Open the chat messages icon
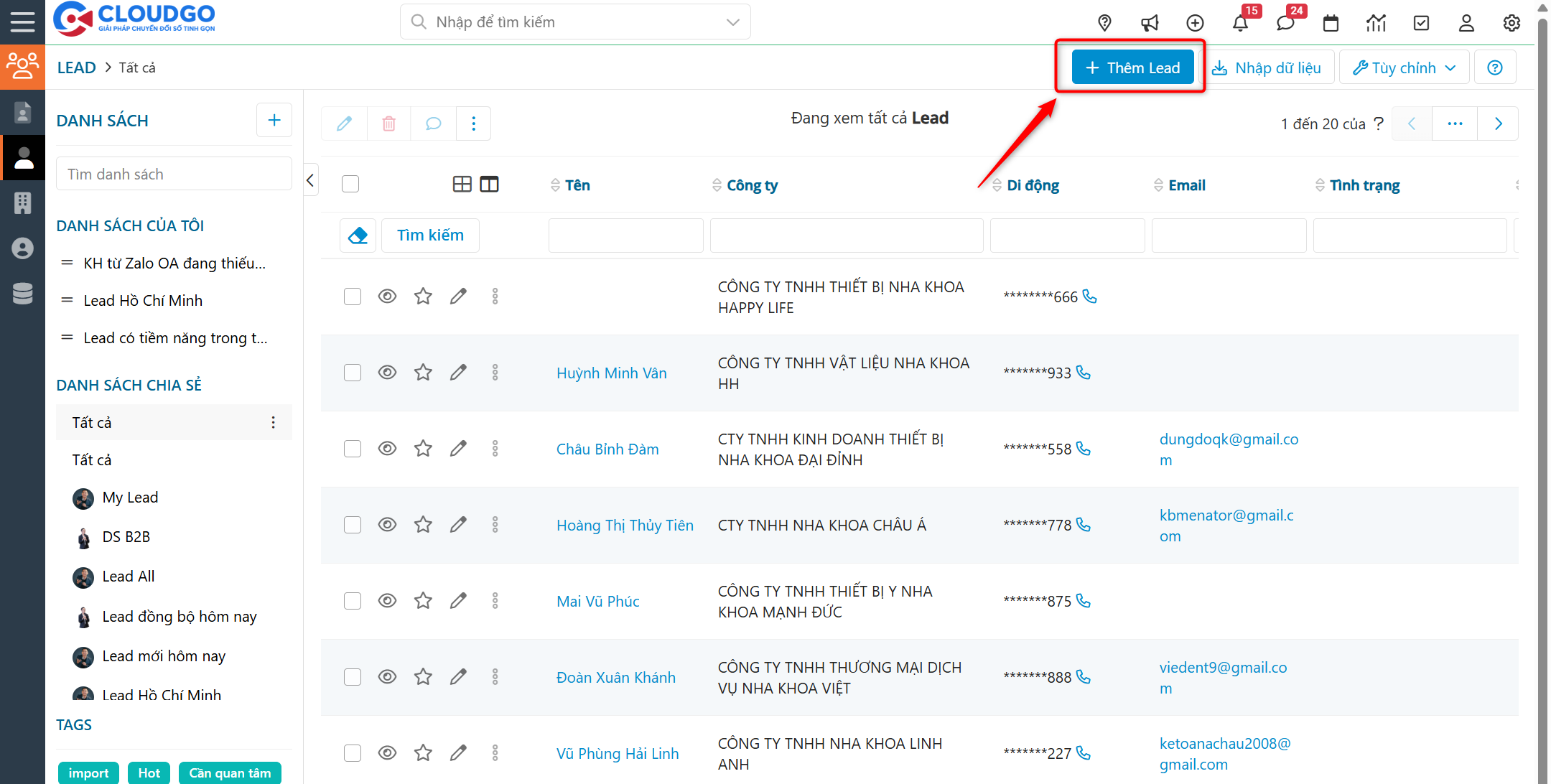This screenshot has width=1551, height=784. point(1285,23)
